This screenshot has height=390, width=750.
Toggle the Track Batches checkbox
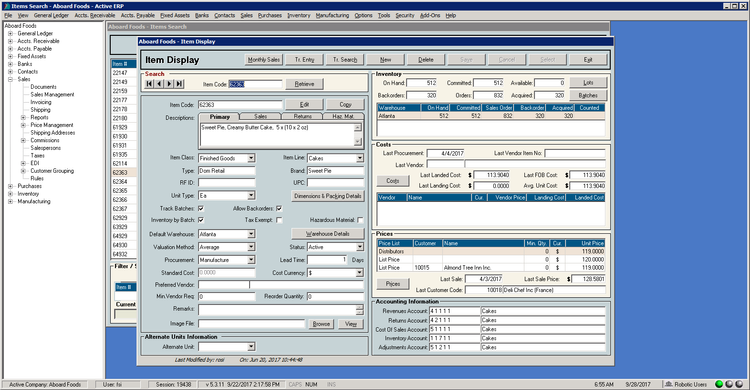[x=201, y=209]
